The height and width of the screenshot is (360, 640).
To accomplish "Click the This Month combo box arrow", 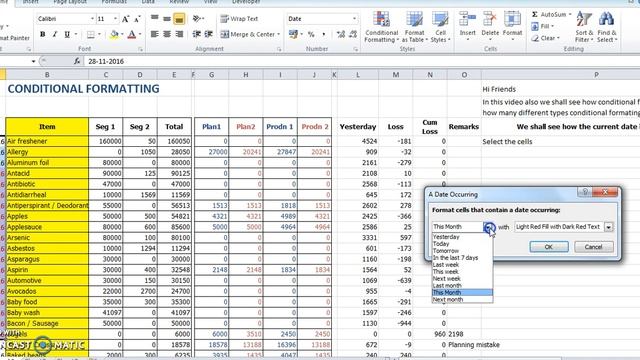I will click(x=489, y=227).
